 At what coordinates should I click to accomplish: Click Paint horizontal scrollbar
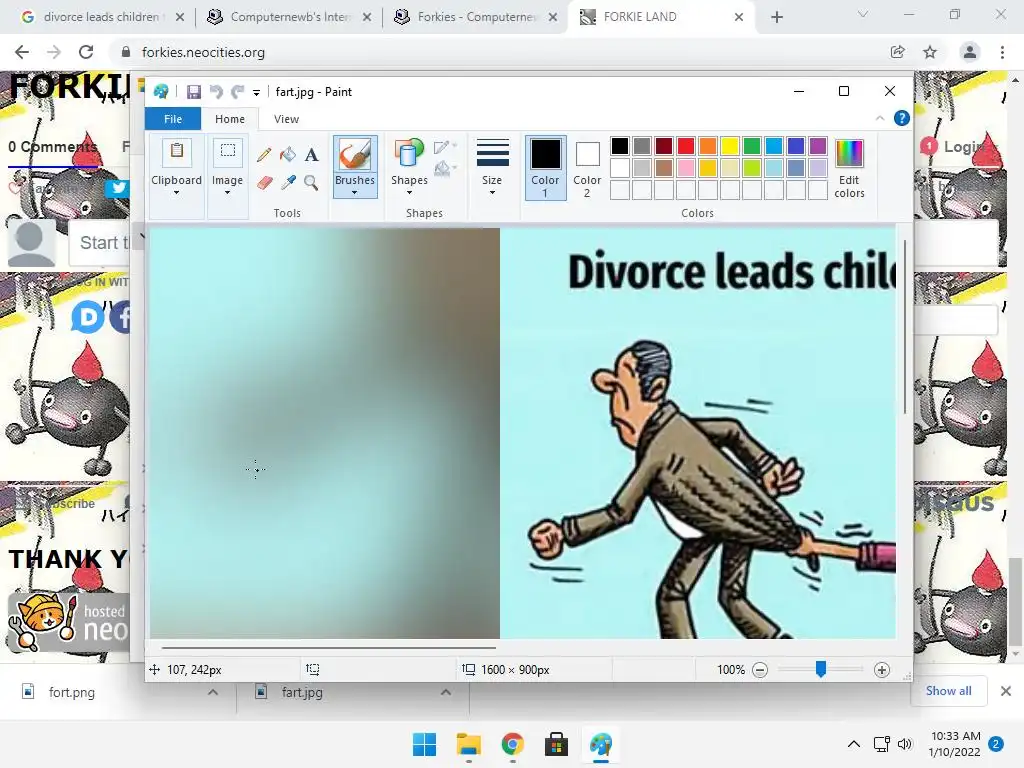[x=329, y=648]
